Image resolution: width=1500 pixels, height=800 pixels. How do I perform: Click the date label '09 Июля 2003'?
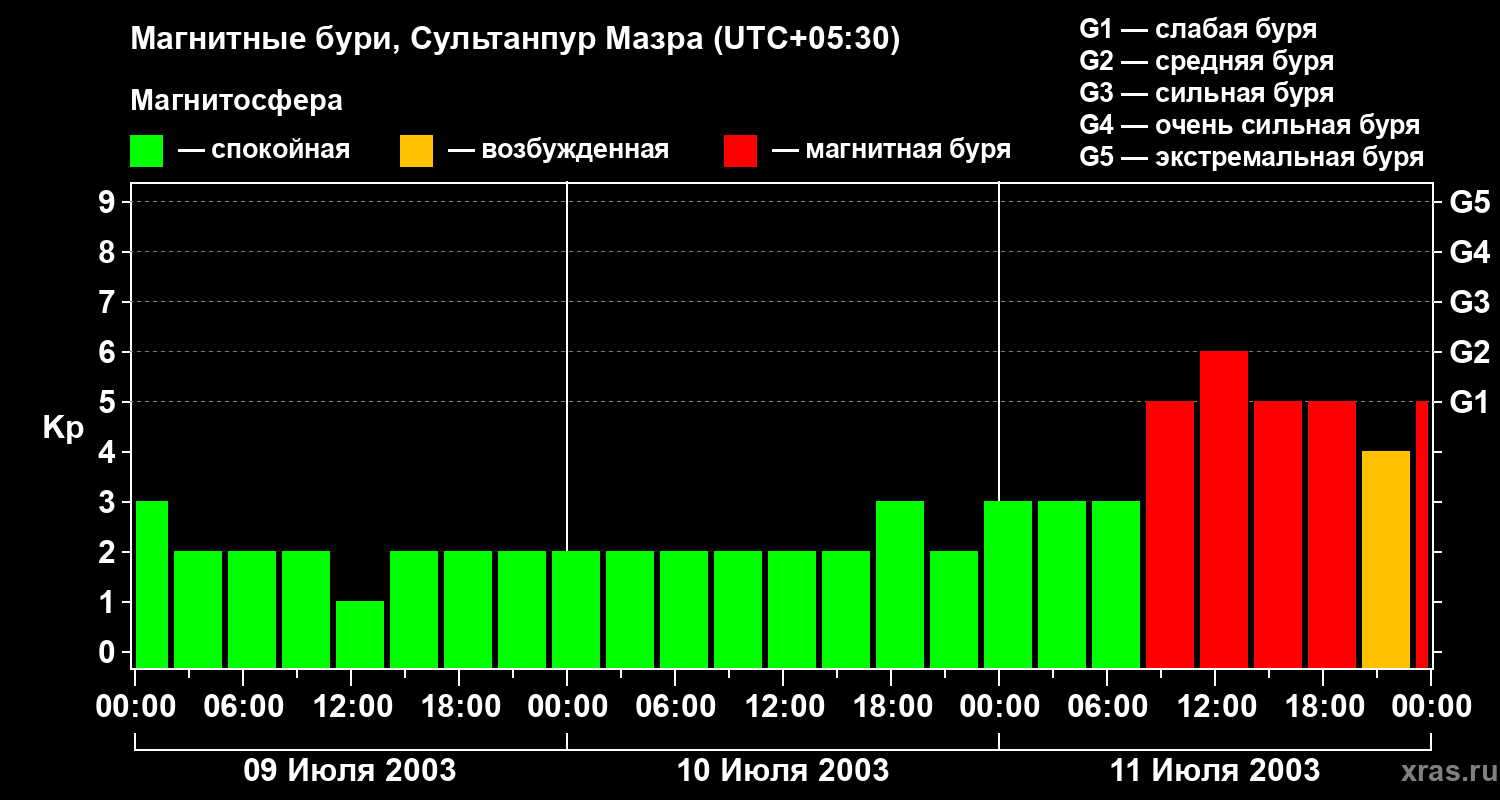[x=350, y=771]
